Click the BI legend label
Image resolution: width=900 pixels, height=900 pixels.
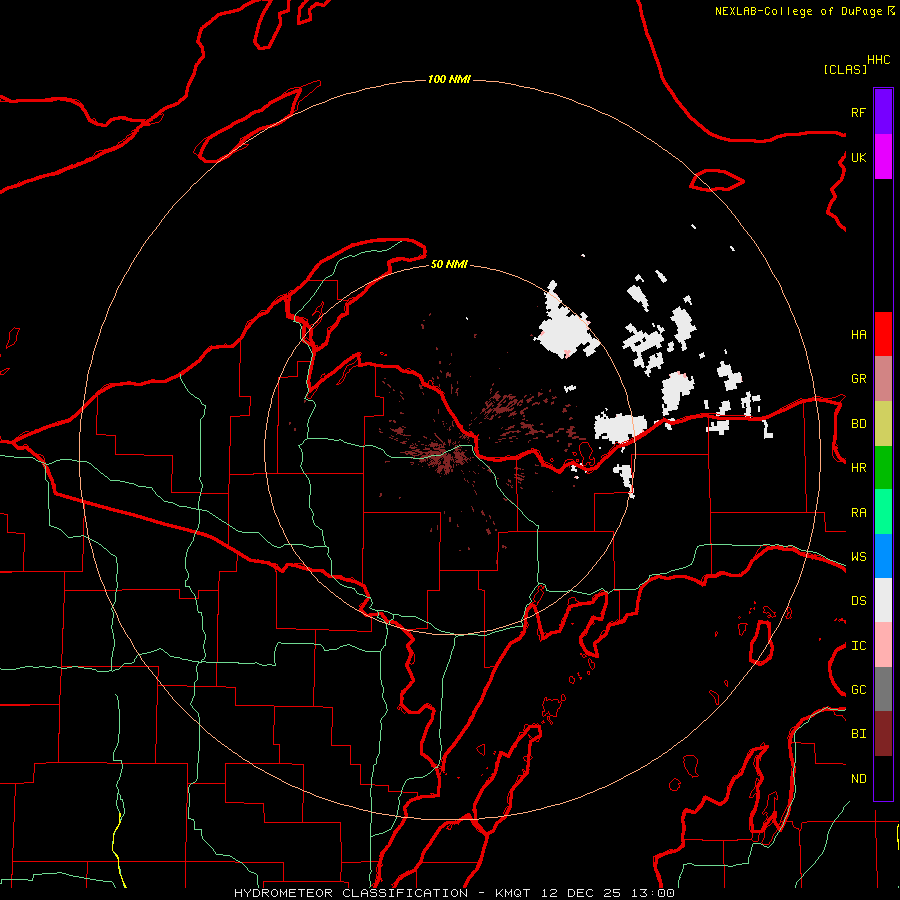[x=858, y=734]
